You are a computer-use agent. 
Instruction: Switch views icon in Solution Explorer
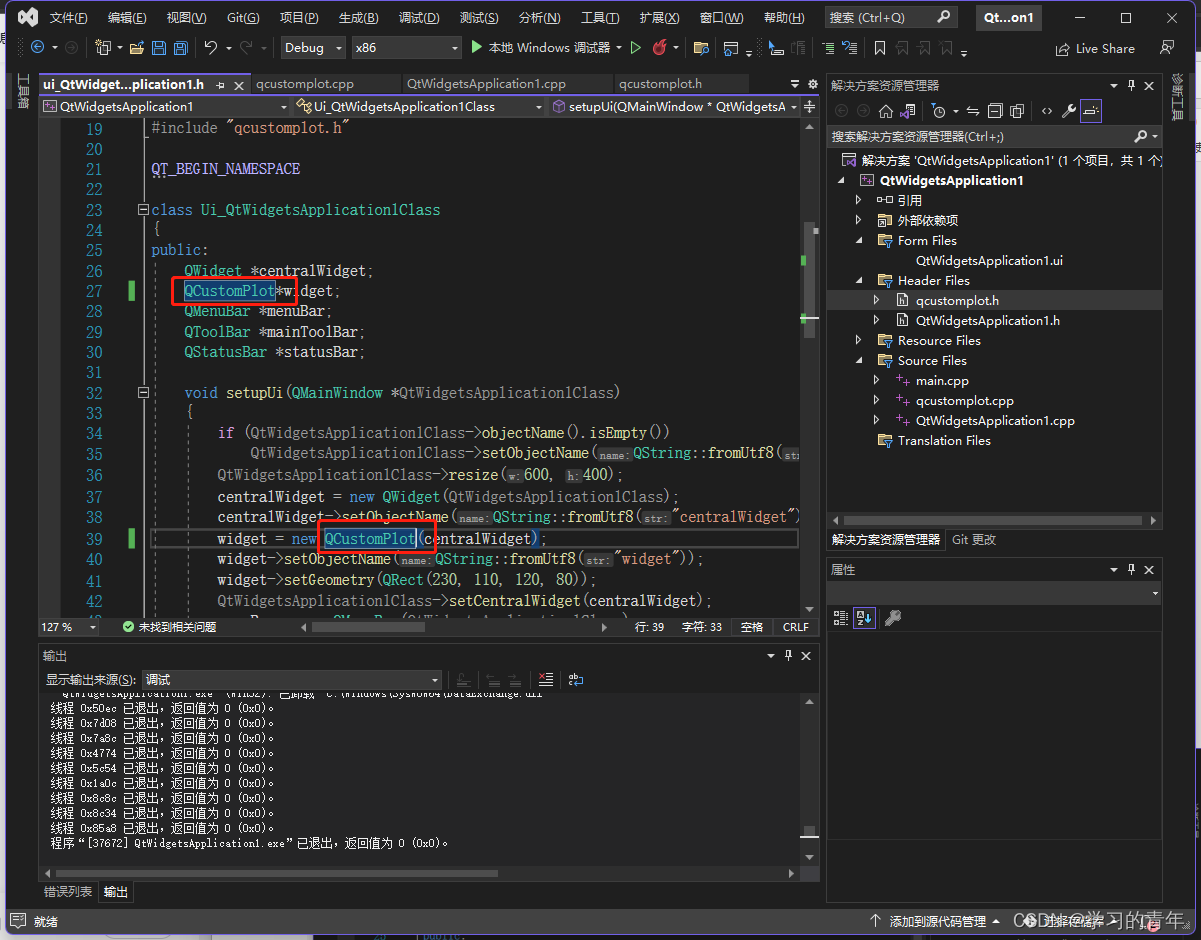(x=908, y=111)
